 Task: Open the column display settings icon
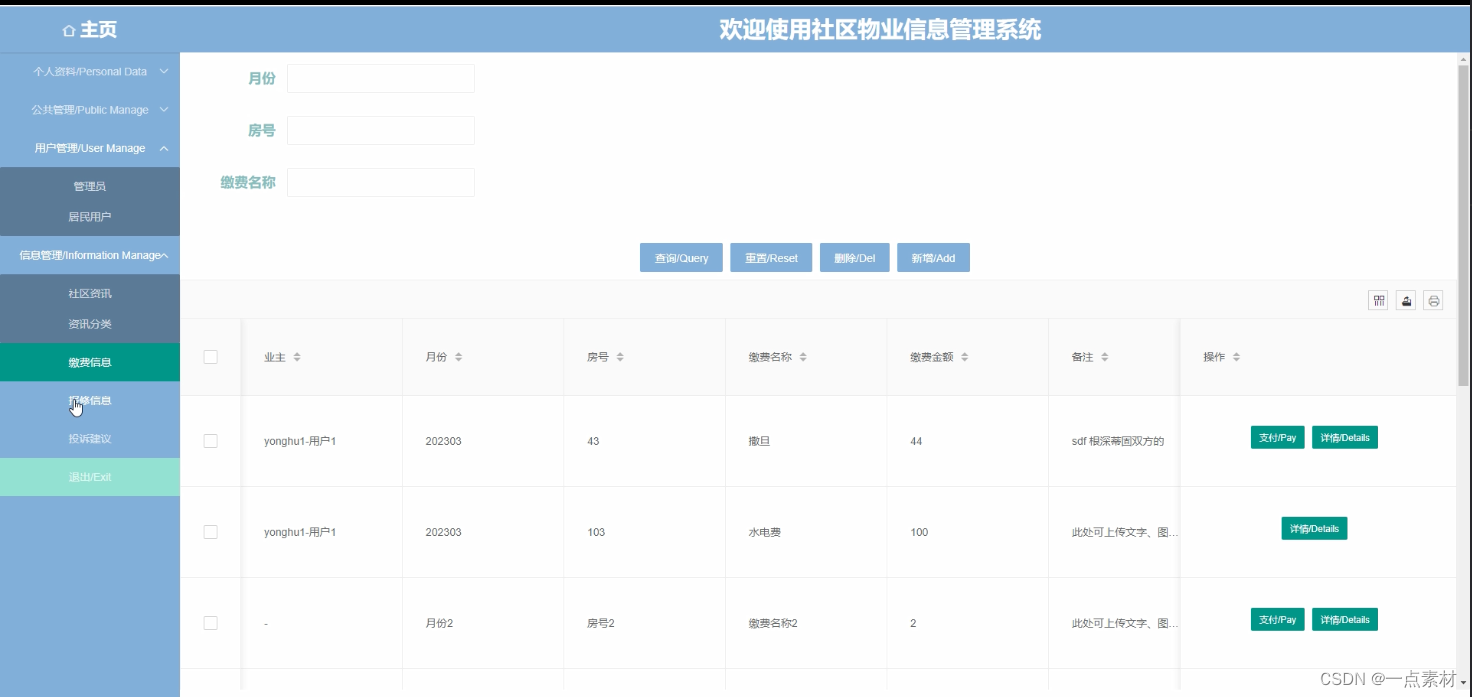point(1377,299)
